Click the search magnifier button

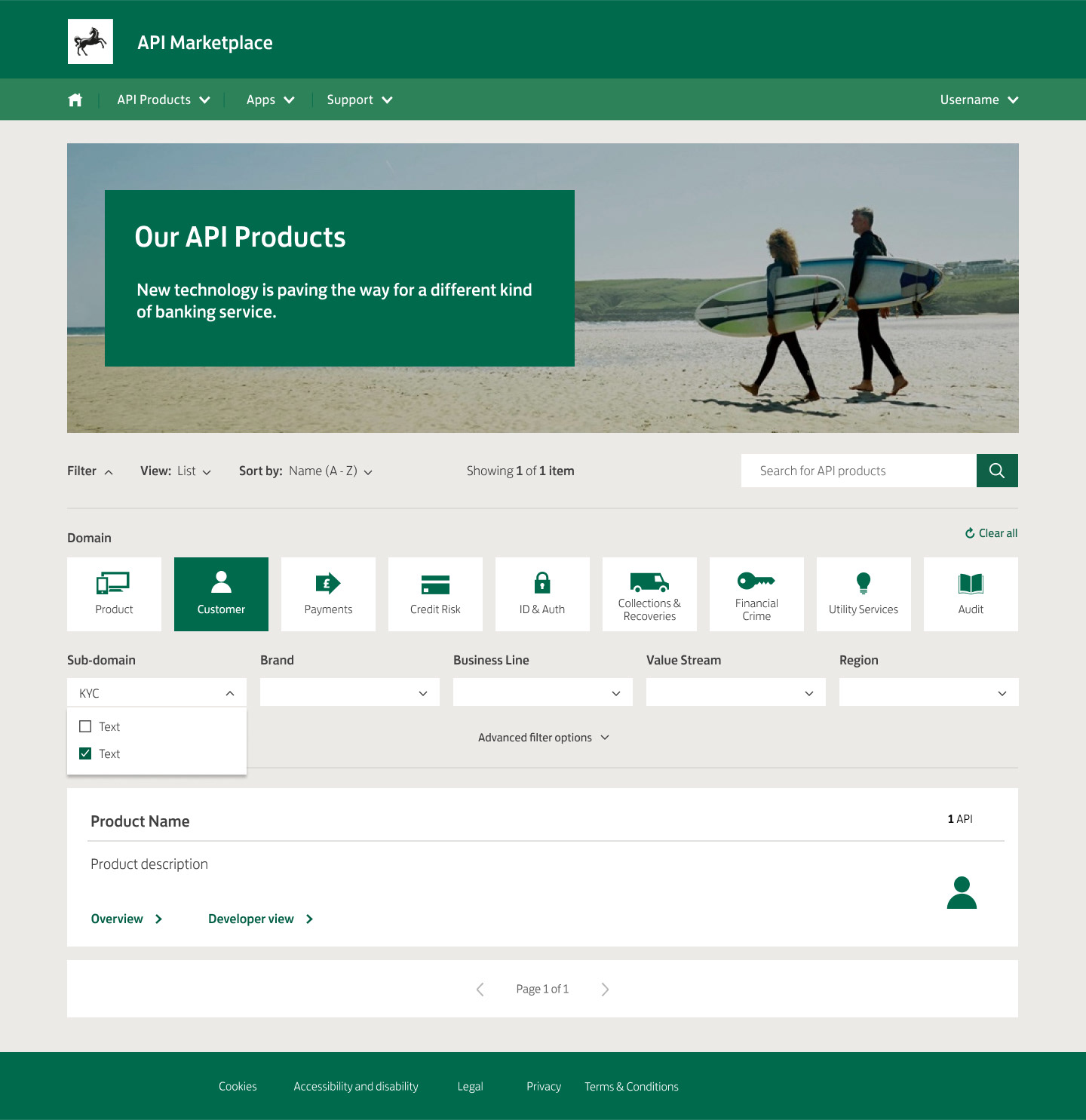(x=997, y=471)
